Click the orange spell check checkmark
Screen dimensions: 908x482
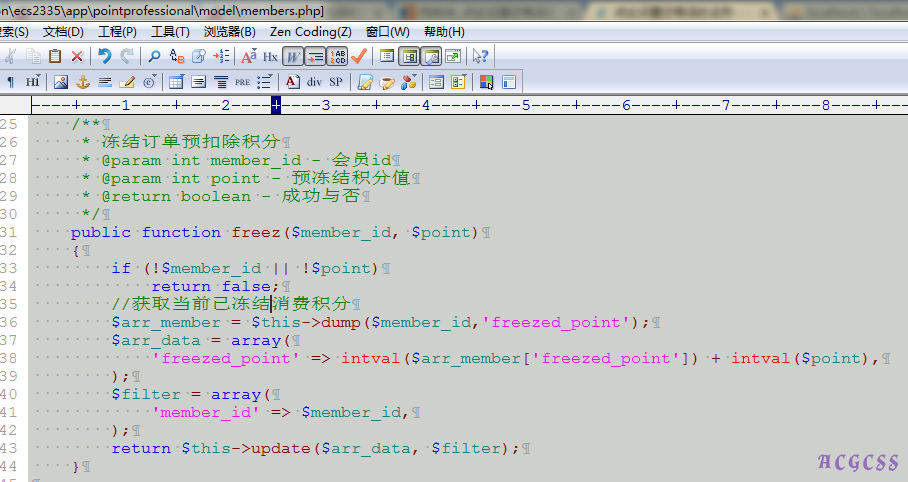359,56
